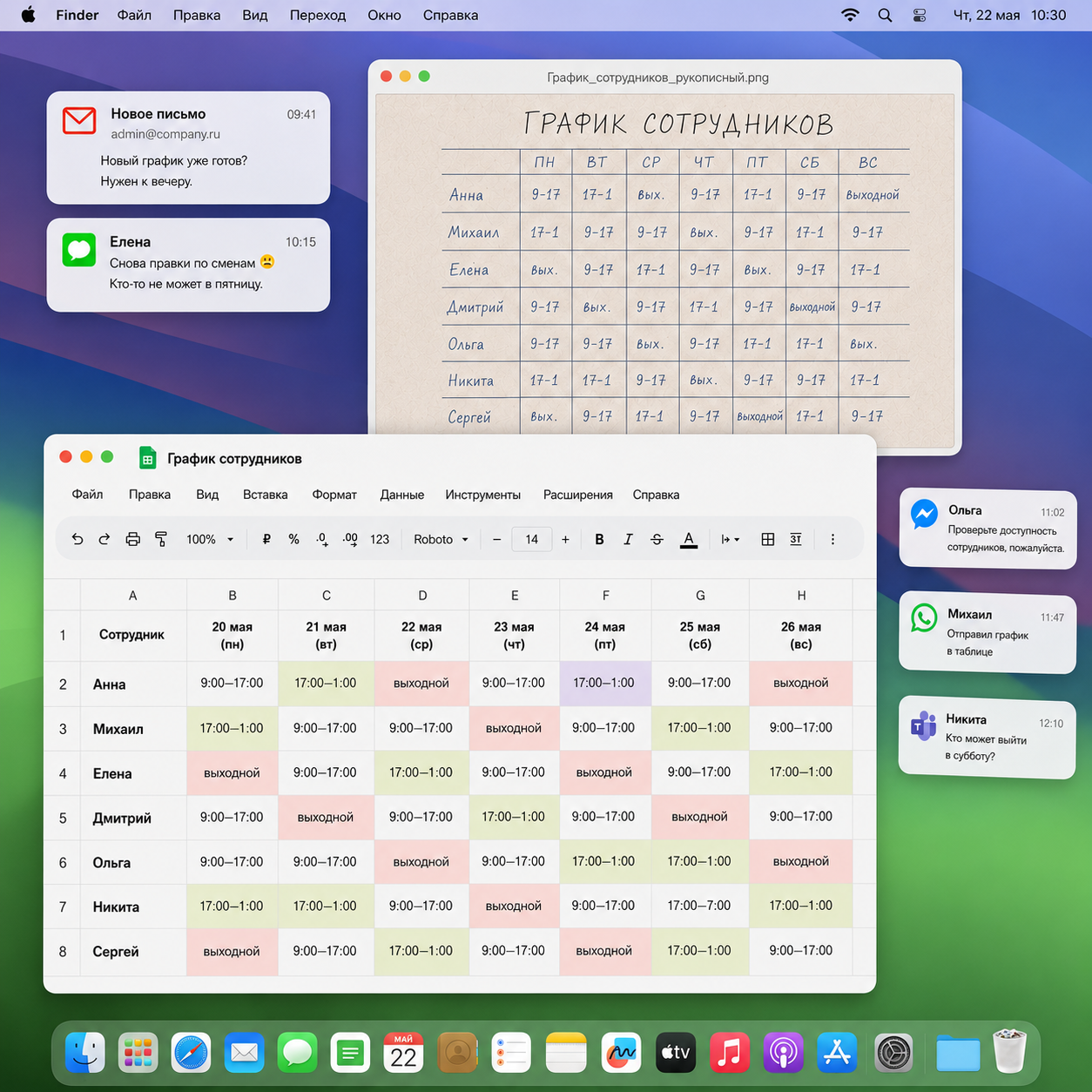Click the График сотрудников document title
Image resolution: width=1092 pixels, height=1092 pixels.
coord(234,458)
